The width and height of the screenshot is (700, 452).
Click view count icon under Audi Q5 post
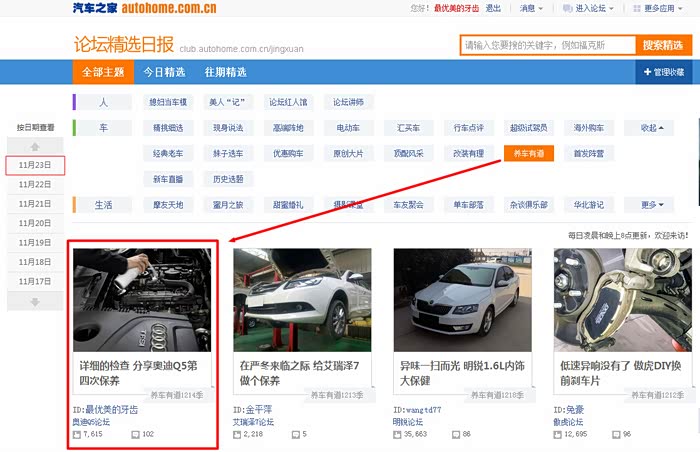click(x=78, y=434)
